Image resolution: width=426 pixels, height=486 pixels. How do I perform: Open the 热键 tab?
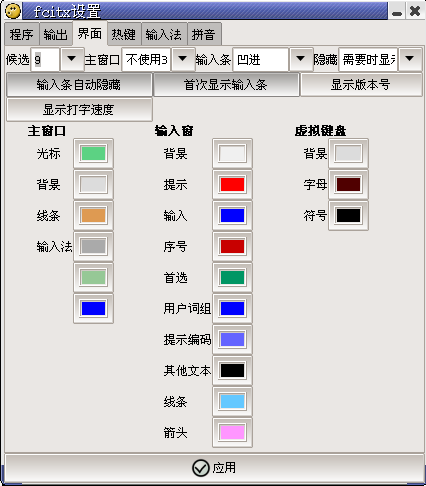(x=124, y=34)
